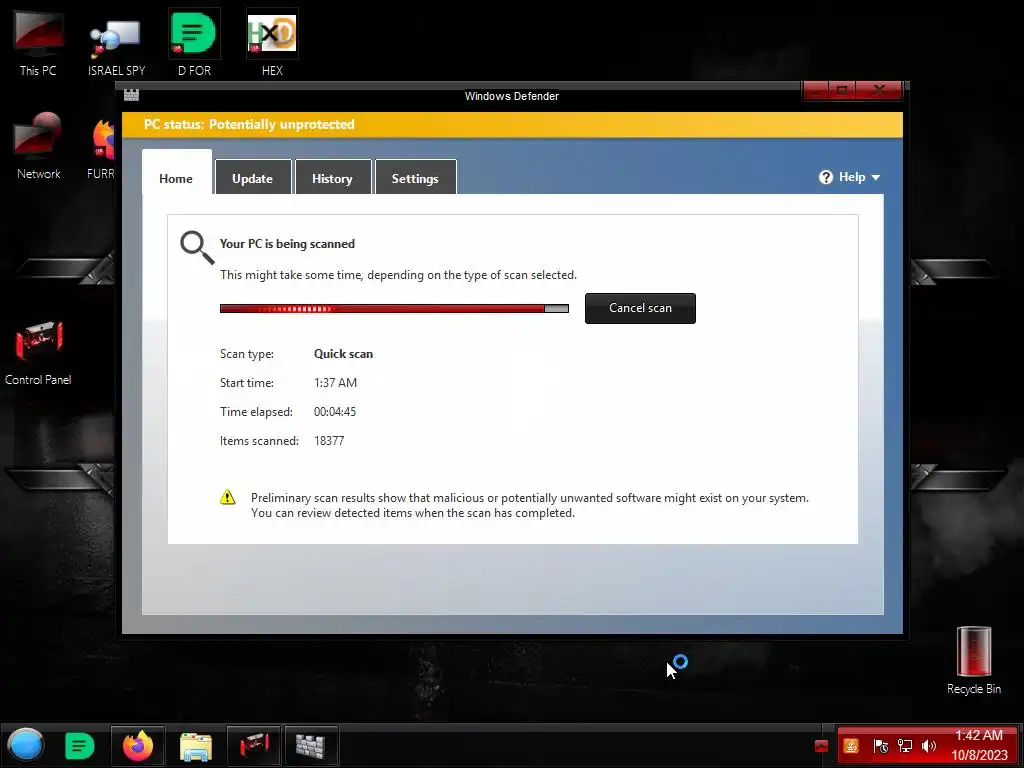This screenshot has height=768, width=1024.
Task: Click the Cancel scan button
Action: pyautogui.click(x=640, y=308)
